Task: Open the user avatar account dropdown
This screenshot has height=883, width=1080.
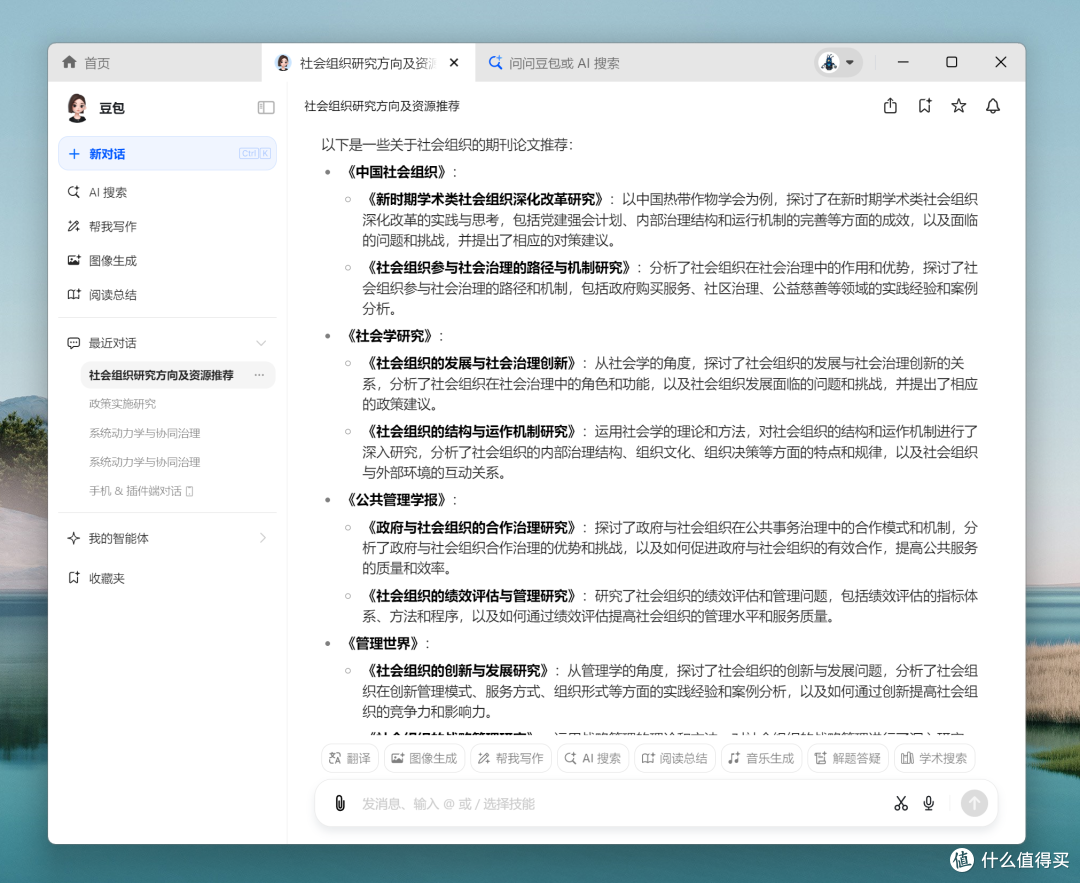Action: click(x=837, y=63)
